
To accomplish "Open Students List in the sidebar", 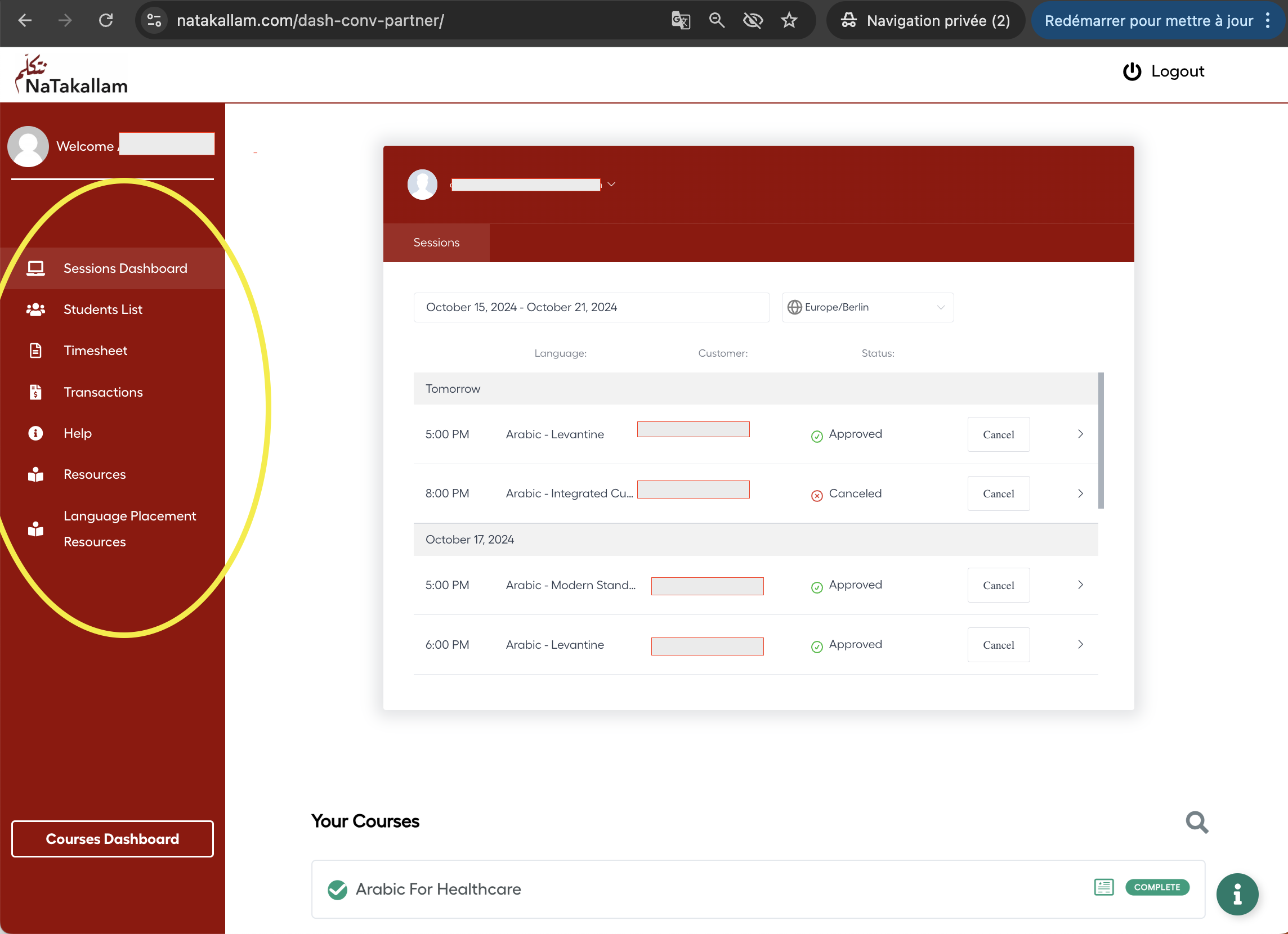I will click(113, 309).
